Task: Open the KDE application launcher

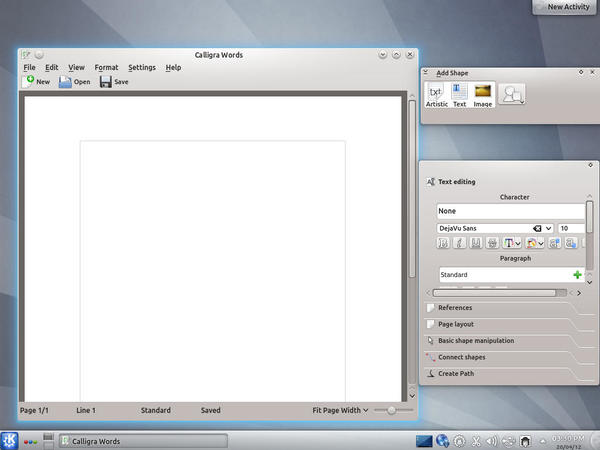Action: point(9,441)
